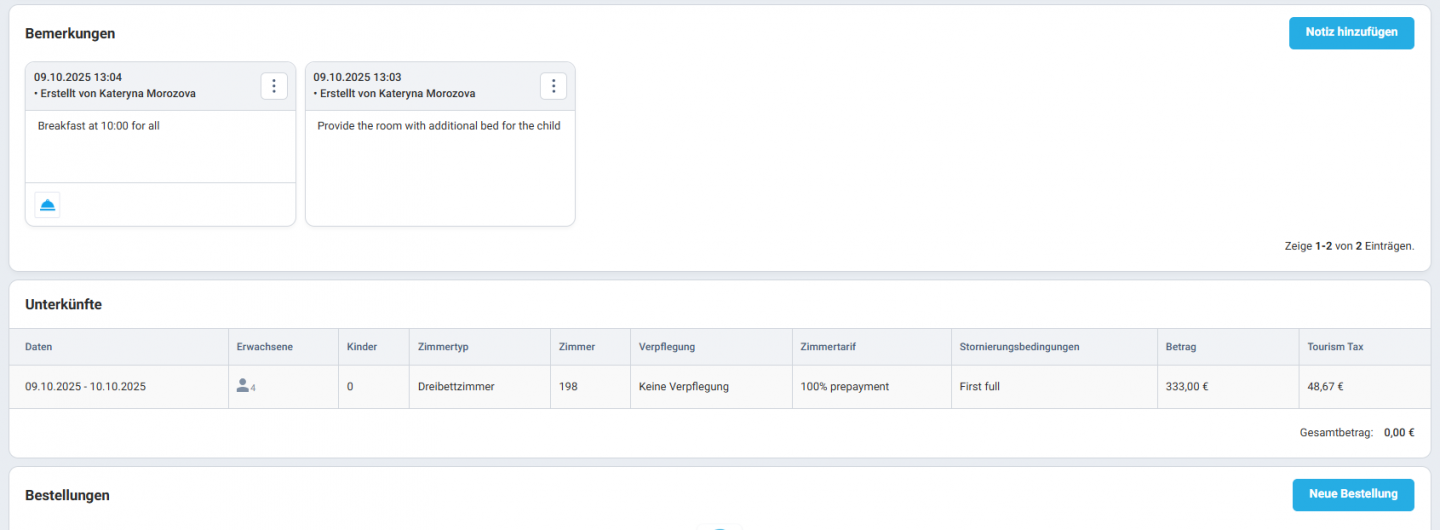Click the Zimmertarif column header
The height and width of the screenshot is (530, 1440).
(828, 347)
